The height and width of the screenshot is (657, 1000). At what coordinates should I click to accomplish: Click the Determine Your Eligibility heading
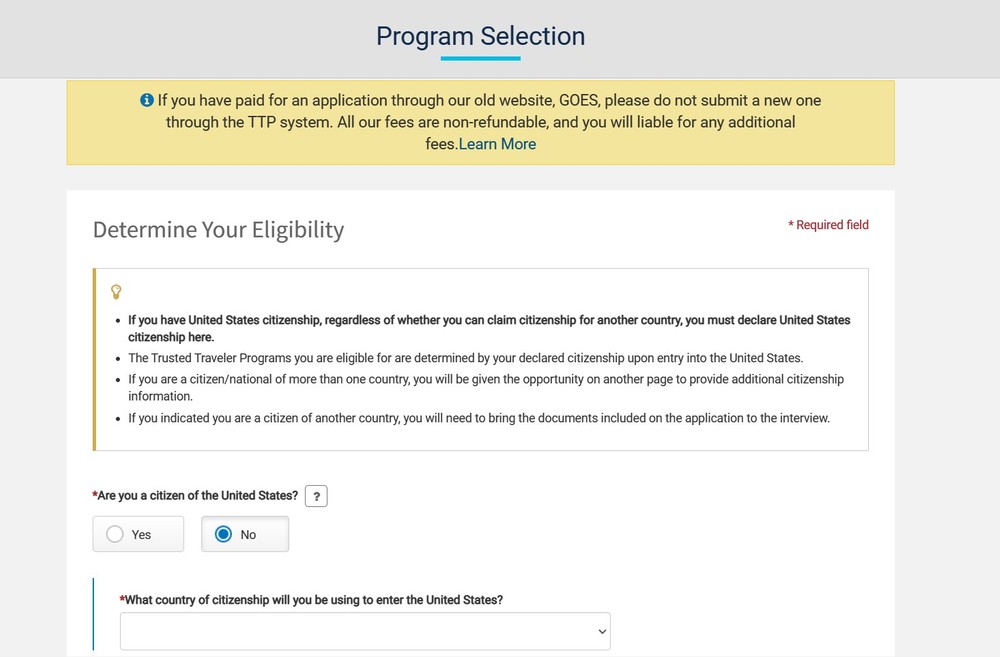[x=218, y=229]
